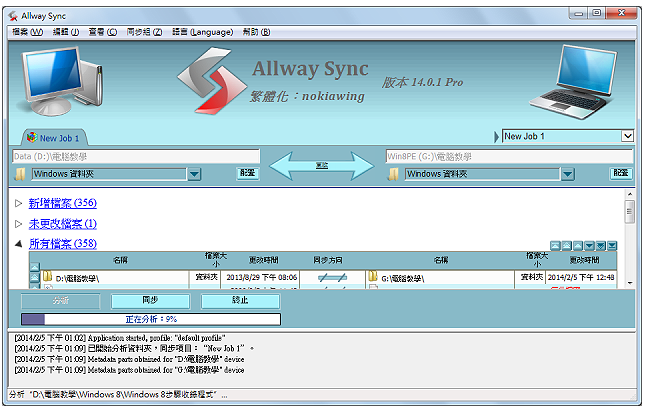The image size is (645, 406).
Task: Click the jump-to-first icon above the table
Action: (x=555, y=246)
